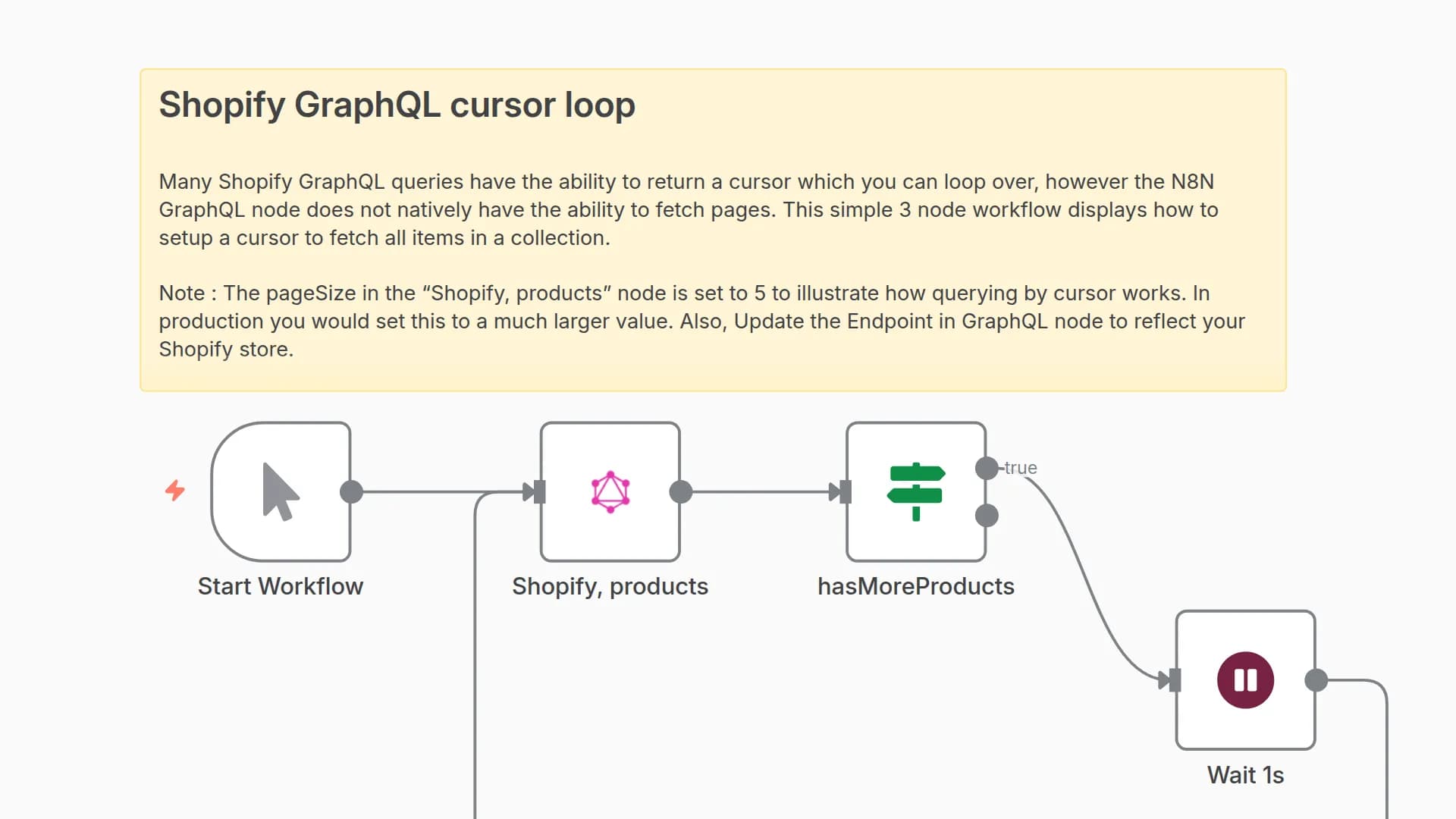Click the true output connector on hasMoreProducts
Image resolution: width=1456 pixels, height=819 pixels.
pos(987,468)
